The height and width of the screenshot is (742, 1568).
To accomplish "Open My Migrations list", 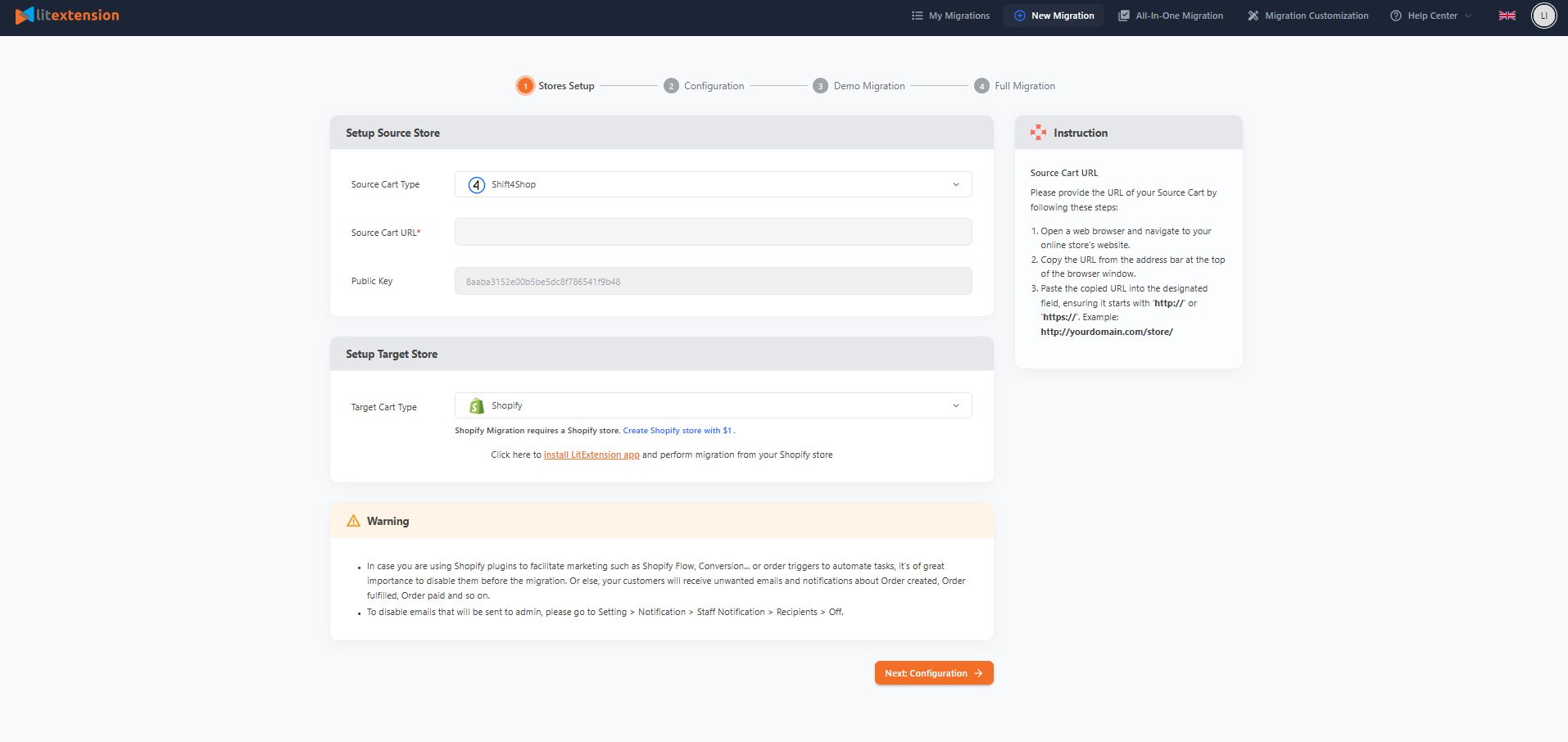I will pos(950,16).
